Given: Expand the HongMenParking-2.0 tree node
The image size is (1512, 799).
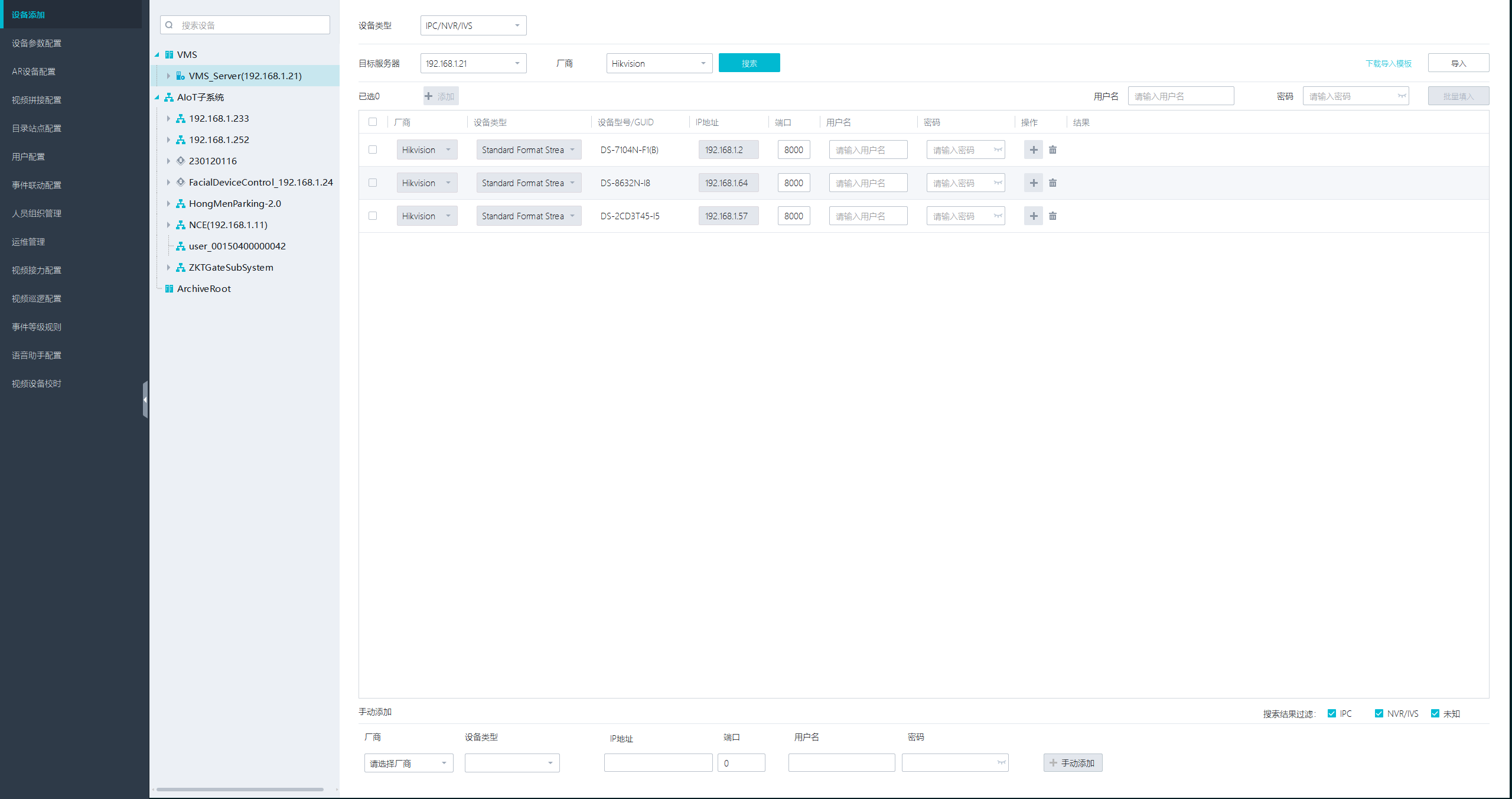Looking at the screenshot, I should coord(168,204).
